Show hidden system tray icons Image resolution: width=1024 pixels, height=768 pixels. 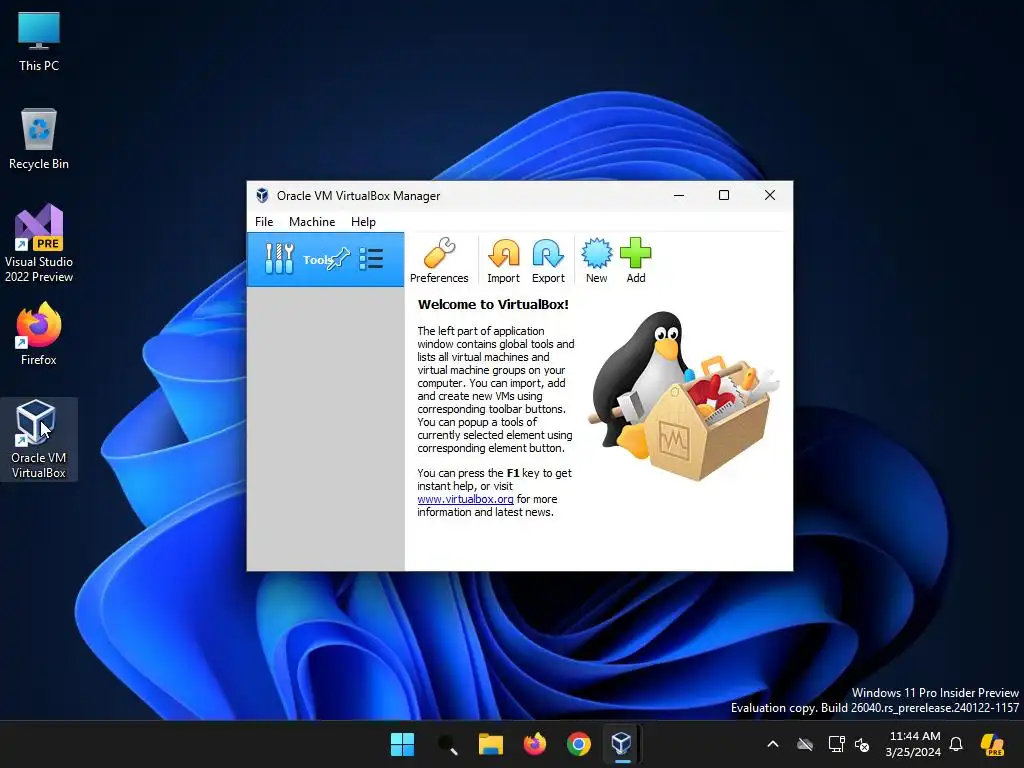click(773, 744)
